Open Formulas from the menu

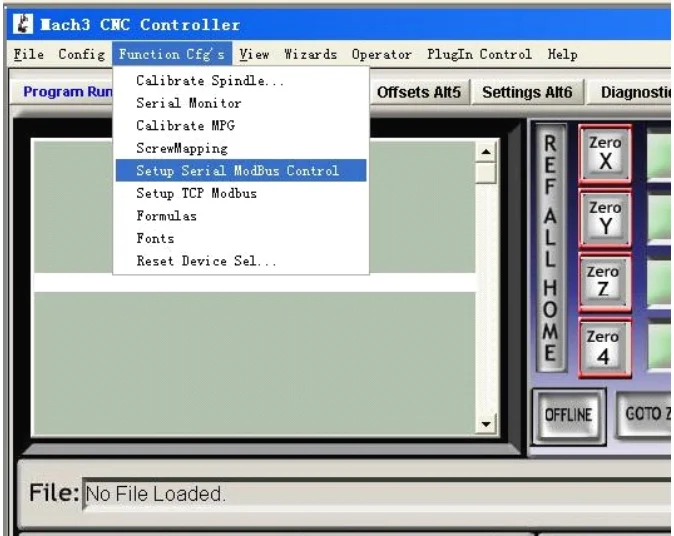point(241,216)
